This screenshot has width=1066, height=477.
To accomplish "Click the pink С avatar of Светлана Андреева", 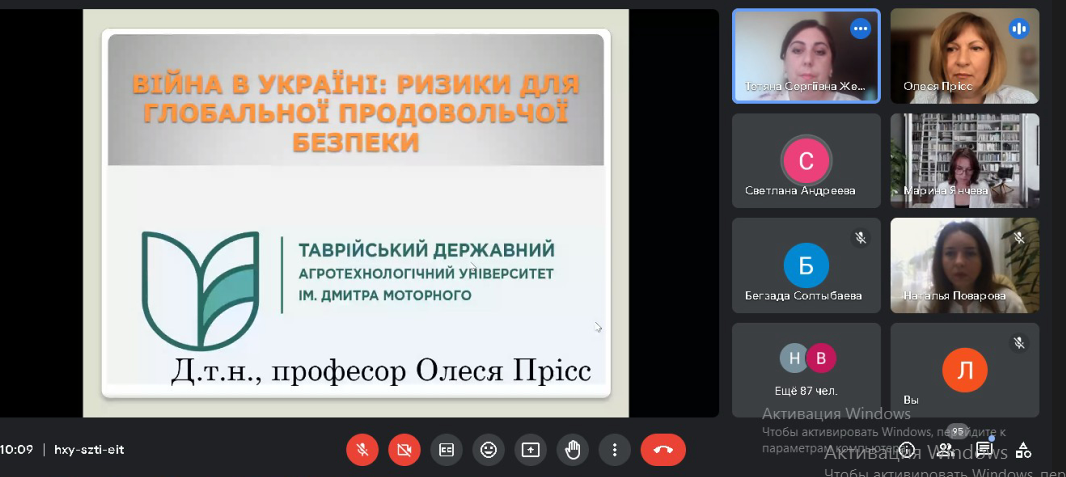I will 806,161.
